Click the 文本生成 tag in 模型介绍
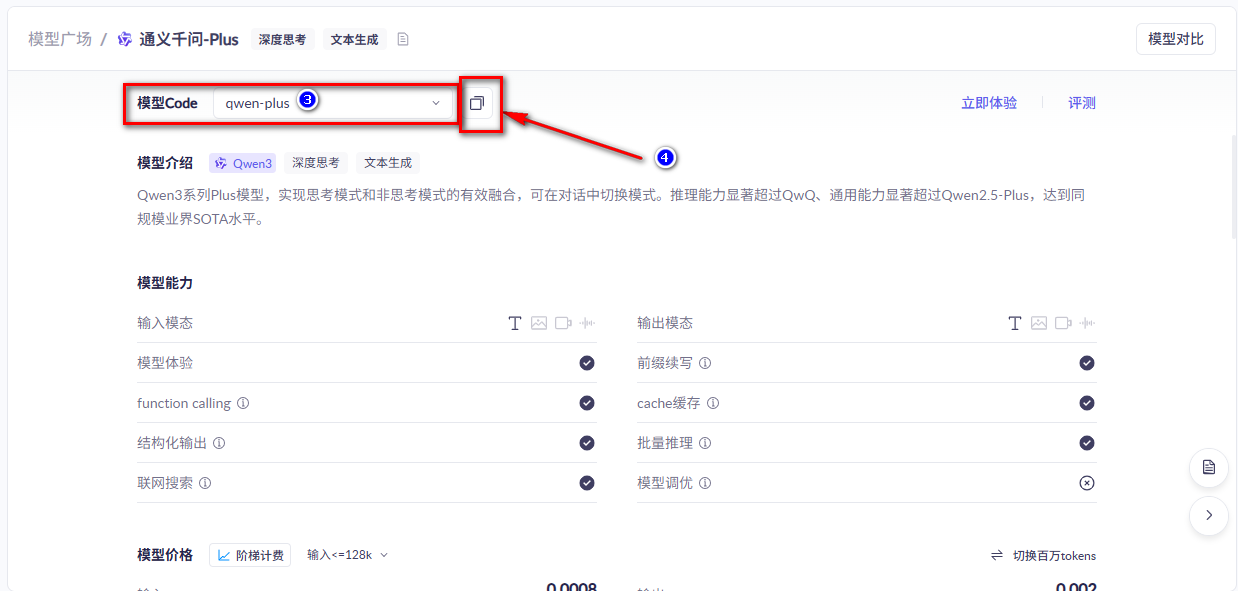 388,163
